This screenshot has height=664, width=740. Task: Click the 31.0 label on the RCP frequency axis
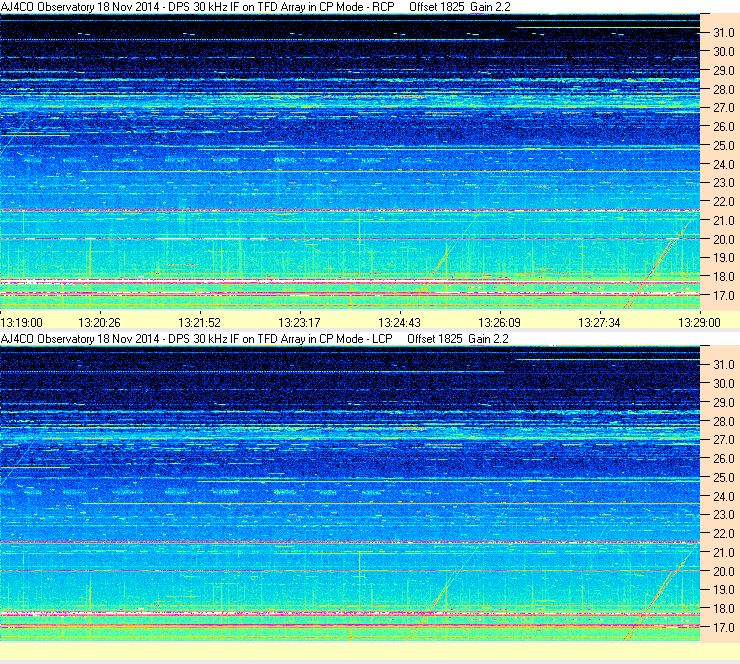[723, 33]
